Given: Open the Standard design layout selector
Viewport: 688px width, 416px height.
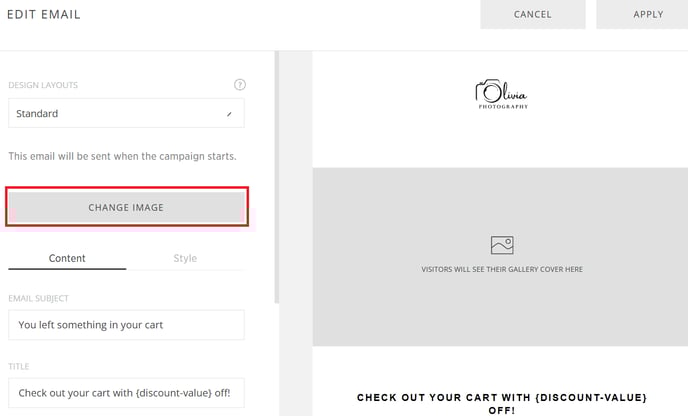Looking at the screenshot, I should 126,113.
